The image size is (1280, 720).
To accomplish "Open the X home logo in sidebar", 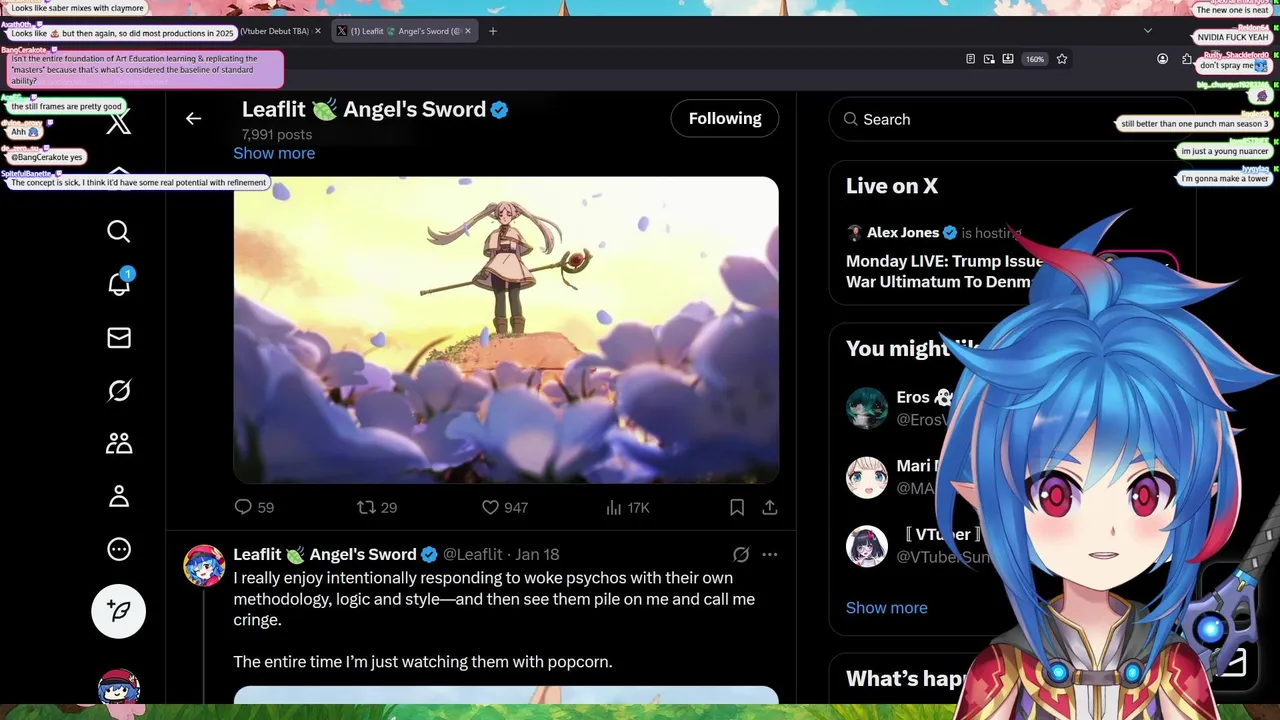I will (x=118, y=123).
